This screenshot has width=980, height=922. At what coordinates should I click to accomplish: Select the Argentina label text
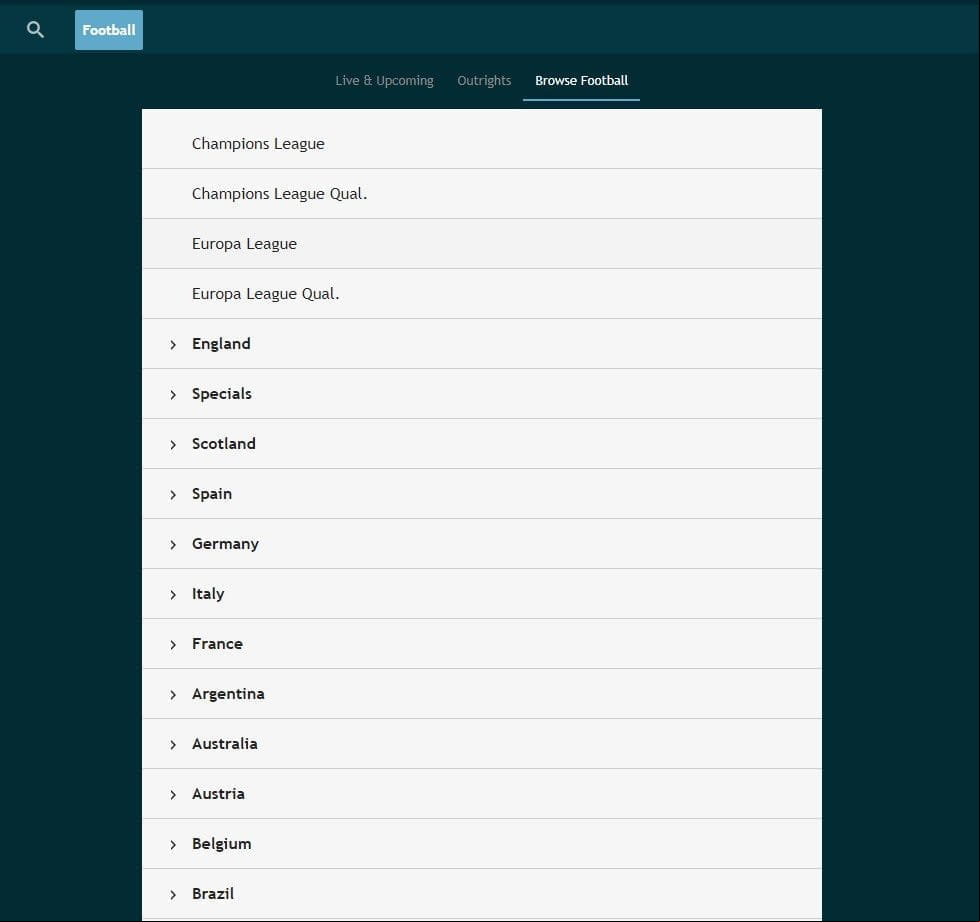tap(228, 694)
